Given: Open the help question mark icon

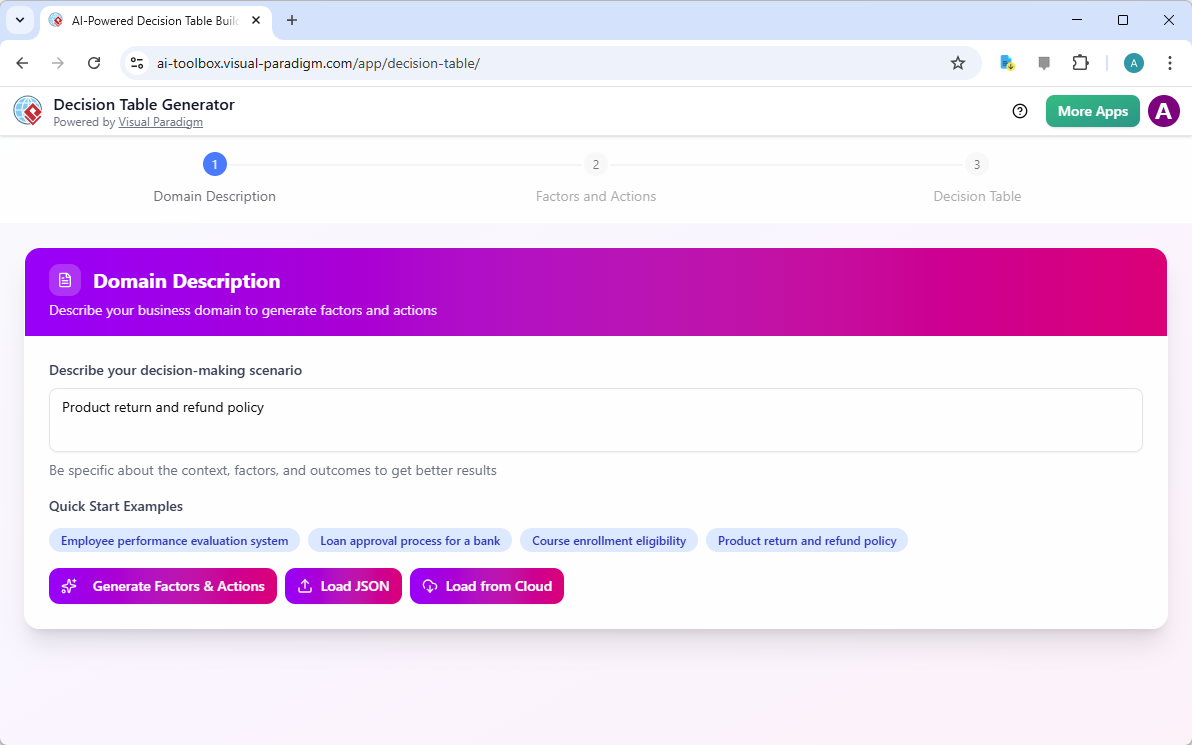Looking at the screenshot, I should coord(1020,111).
